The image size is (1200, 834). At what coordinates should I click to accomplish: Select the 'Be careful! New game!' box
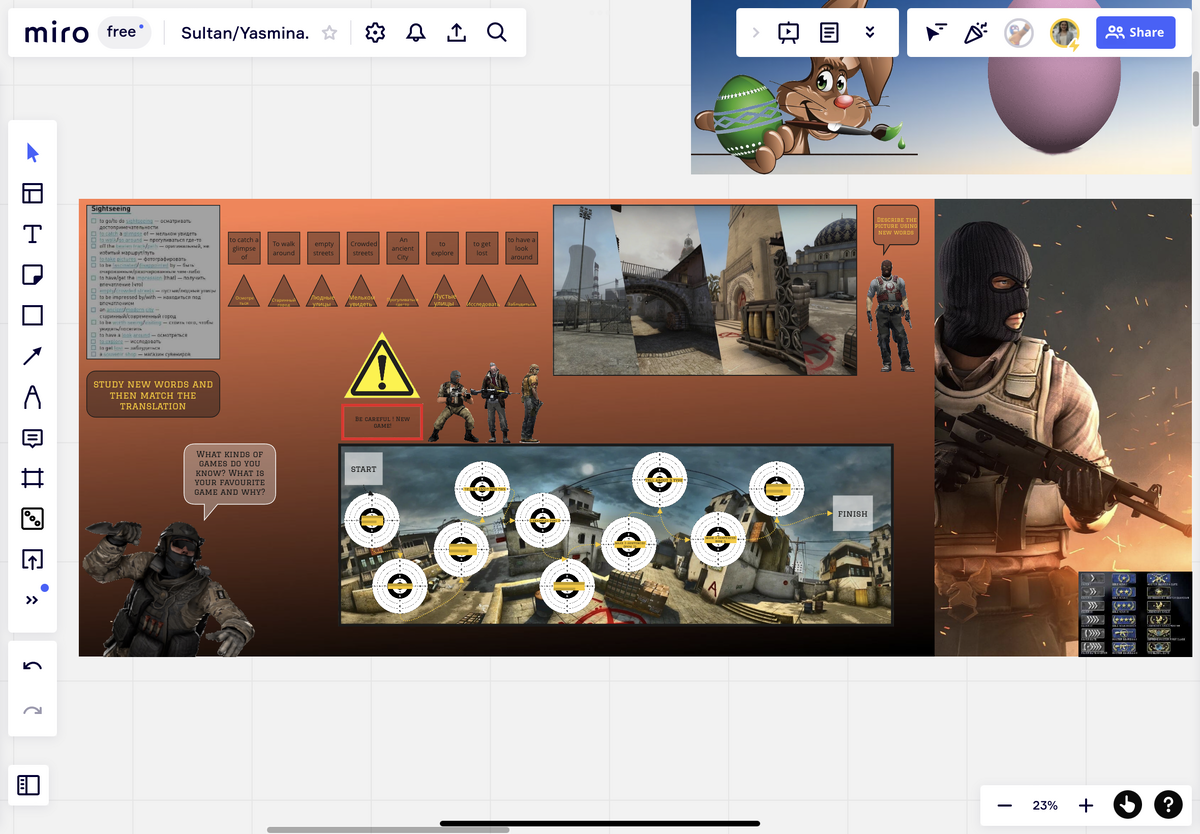coord(382,422)
